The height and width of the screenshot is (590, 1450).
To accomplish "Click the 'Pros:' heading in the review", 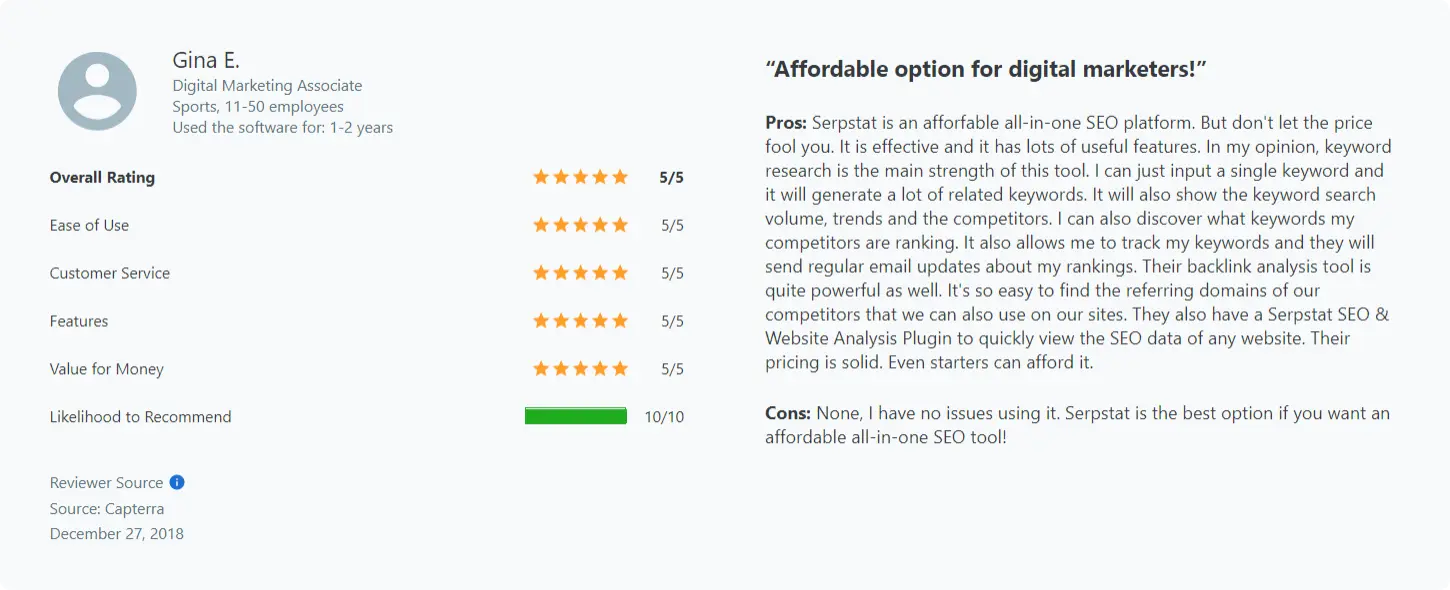I will click(786, 123).
